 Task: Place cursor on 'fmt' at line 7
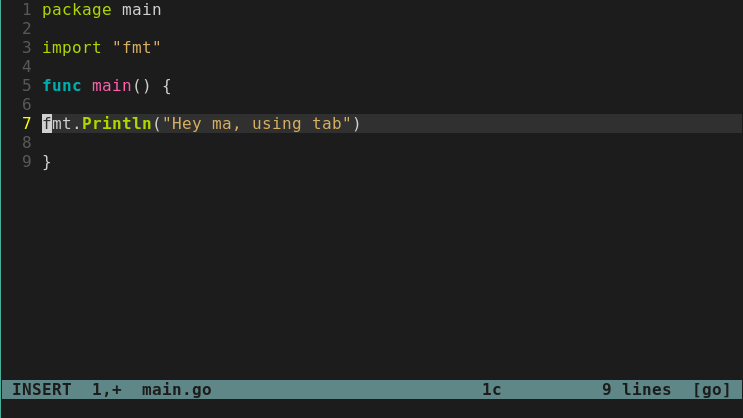57,124
